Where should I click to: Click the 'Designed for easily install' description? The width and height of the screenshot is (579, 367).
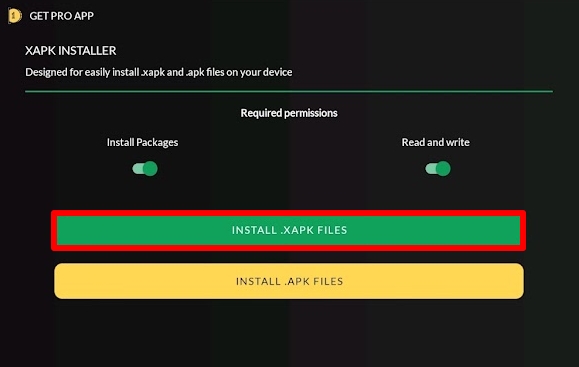pyautogui.click(x=159, y=72)
